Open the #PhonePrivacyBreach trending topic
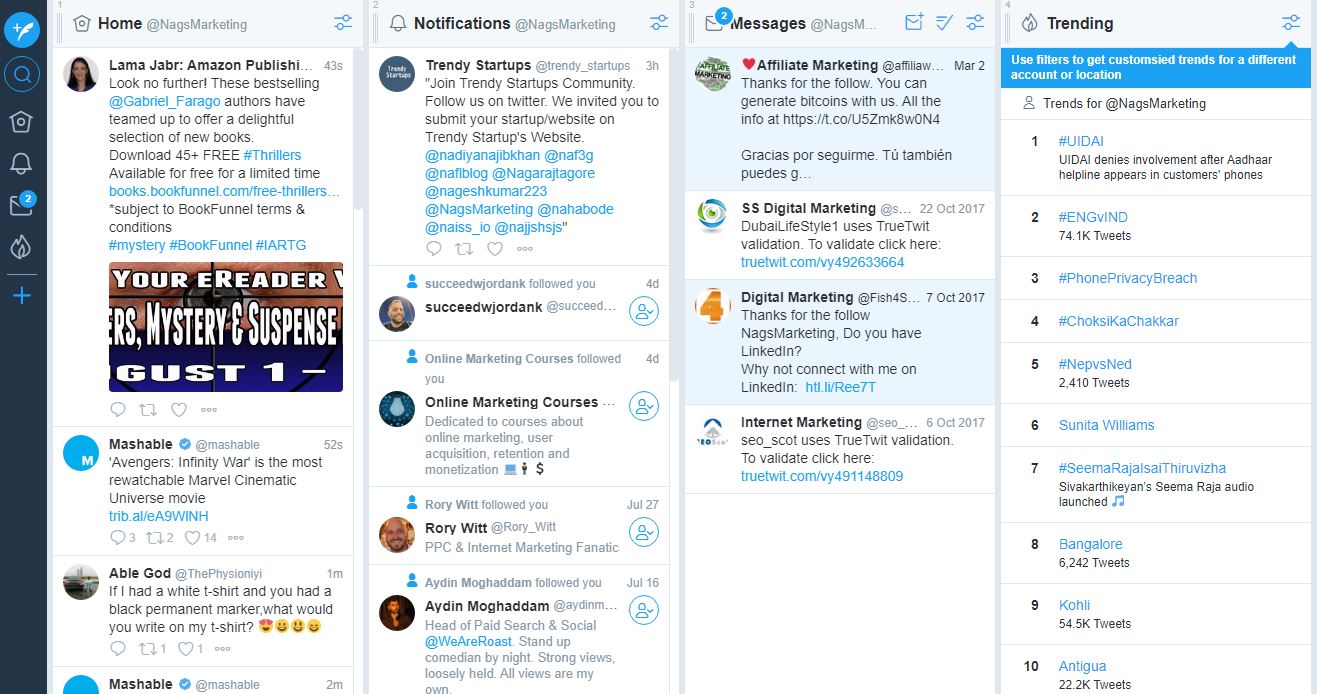Viewport: 1317px width, 694px height. point(1128,278)
